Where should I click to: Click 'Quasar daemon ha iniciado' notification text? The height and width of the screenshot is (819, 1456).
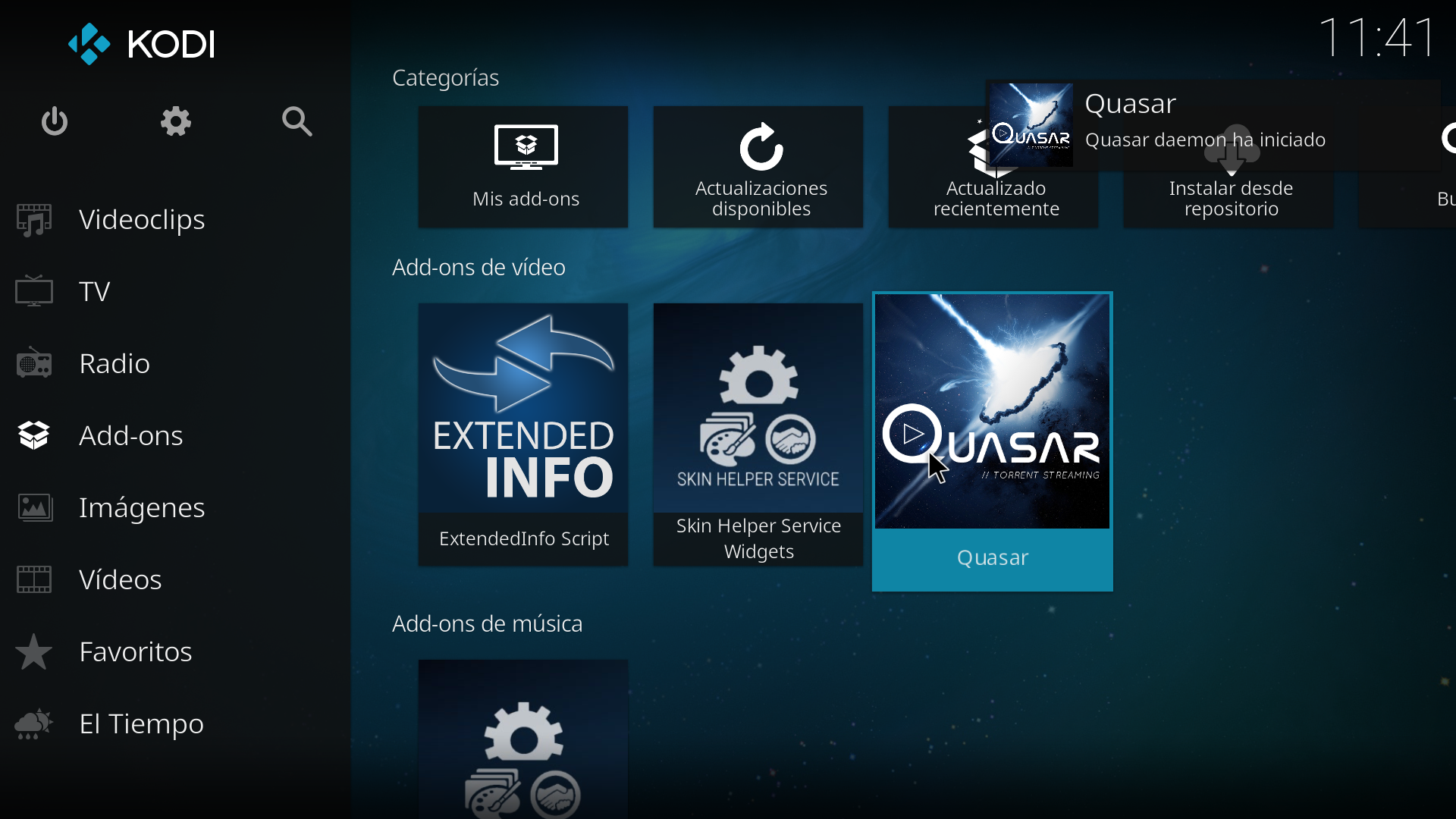pos(1205,140)
